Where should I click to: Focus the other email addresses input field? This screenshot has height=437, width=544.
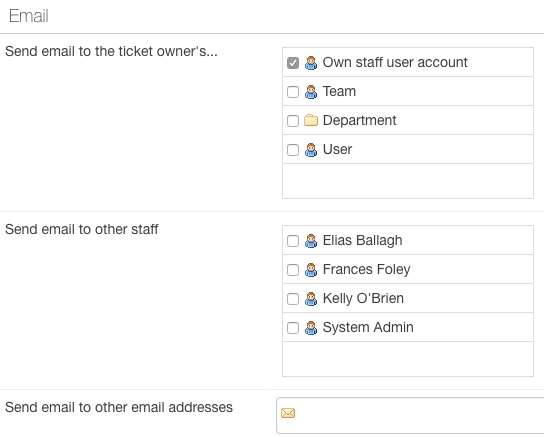click(410, 415)
